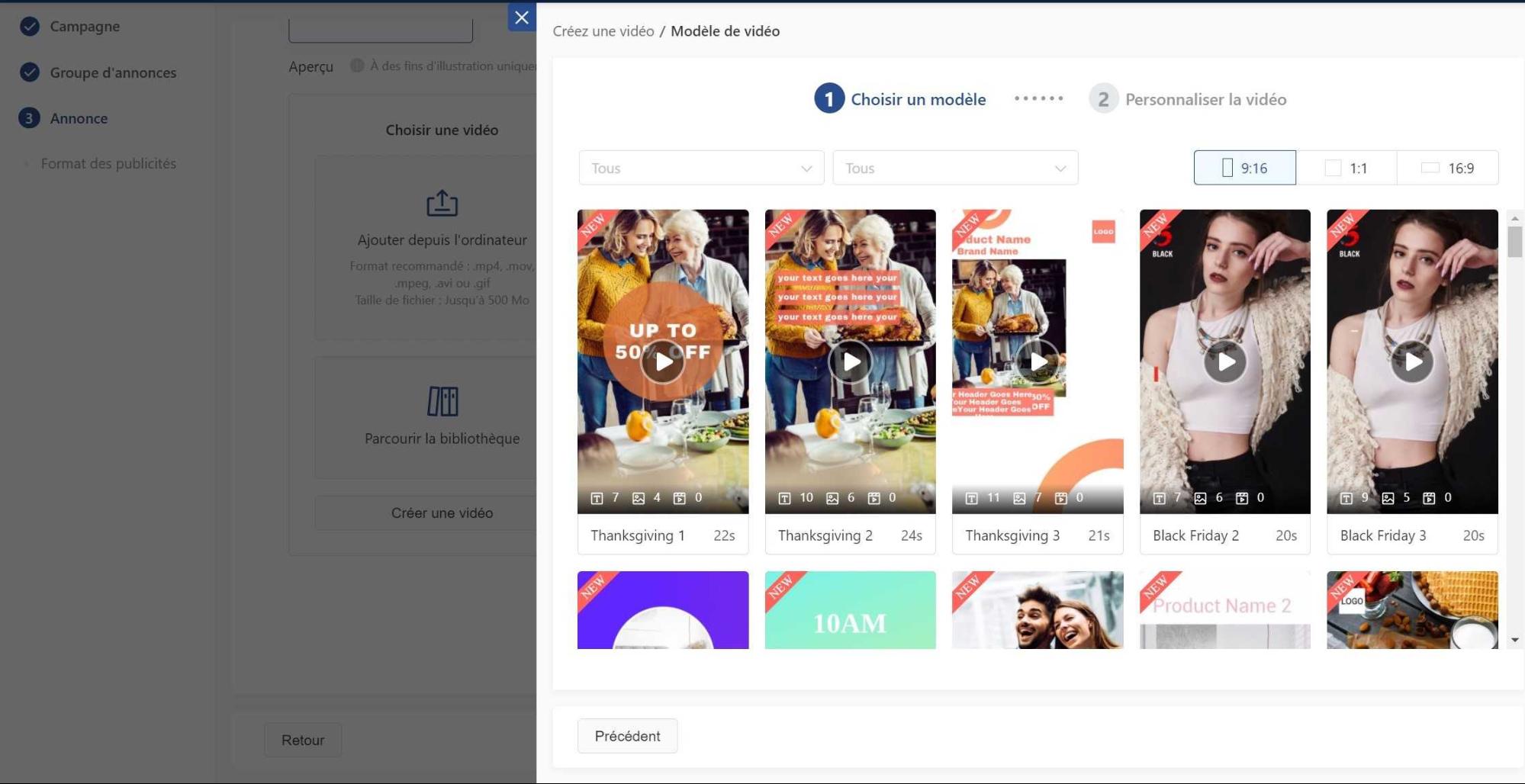This screenshot has width=1525, height=784.
Task: Go to step 2 Personnaliser la vidéo
Action: tap(1188, 99)
